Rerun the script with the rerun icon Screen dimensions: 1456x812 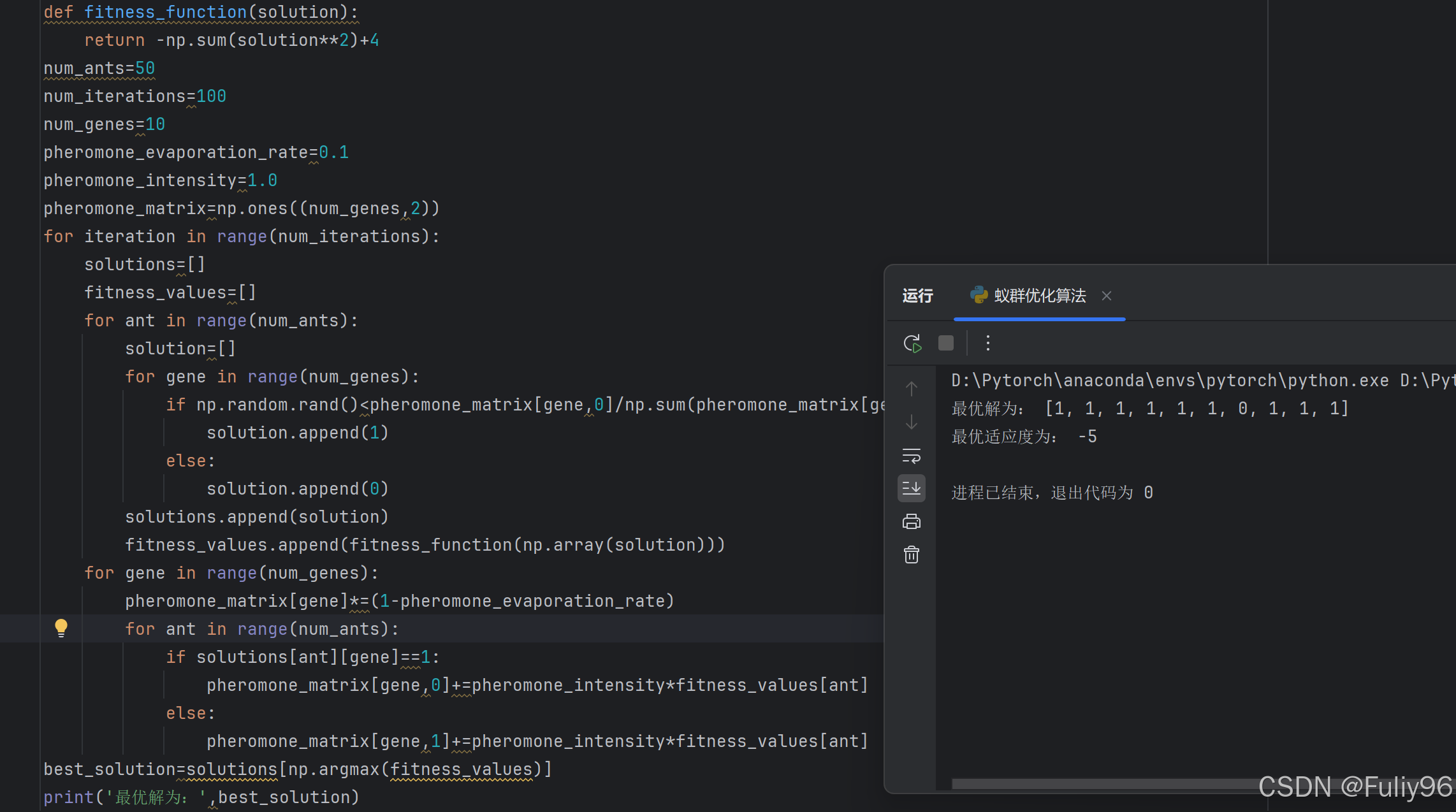tap(912, 344)
